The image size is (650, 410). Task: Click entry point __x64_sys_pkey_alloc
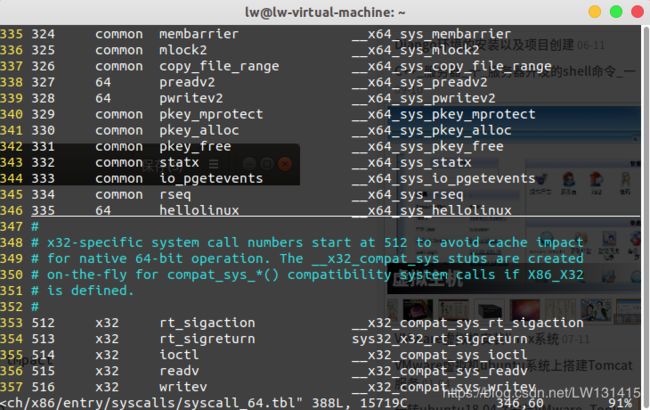(x=432, y=131)
